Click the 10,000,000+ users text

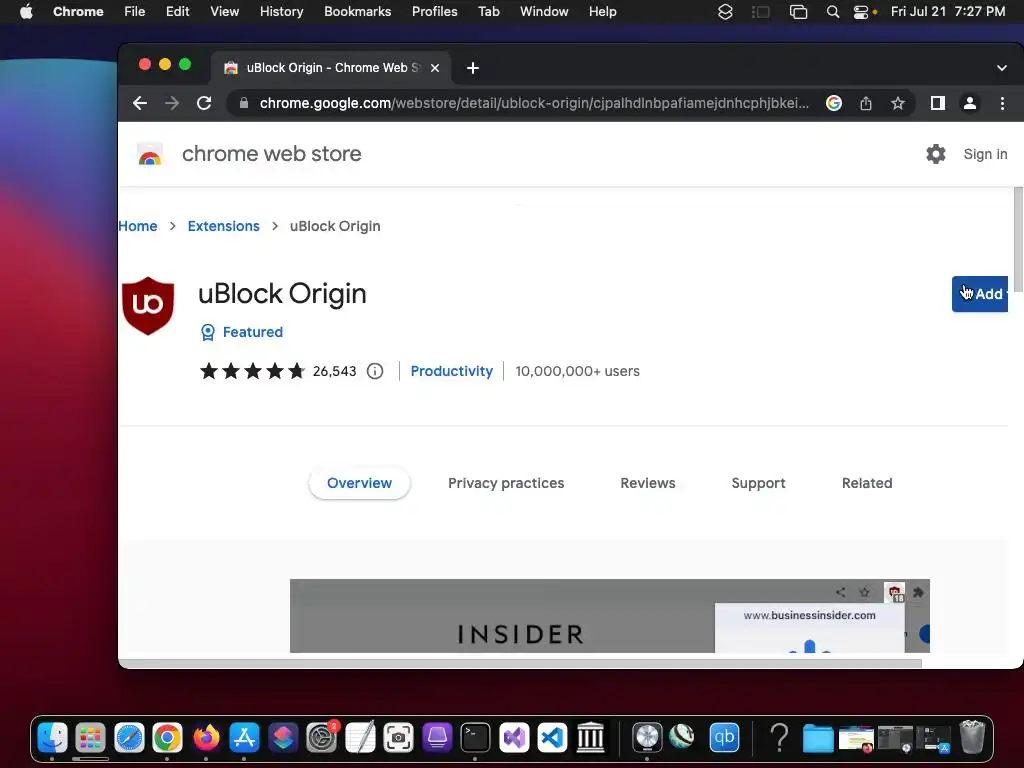pyautogui.click(x=577, y=371)
